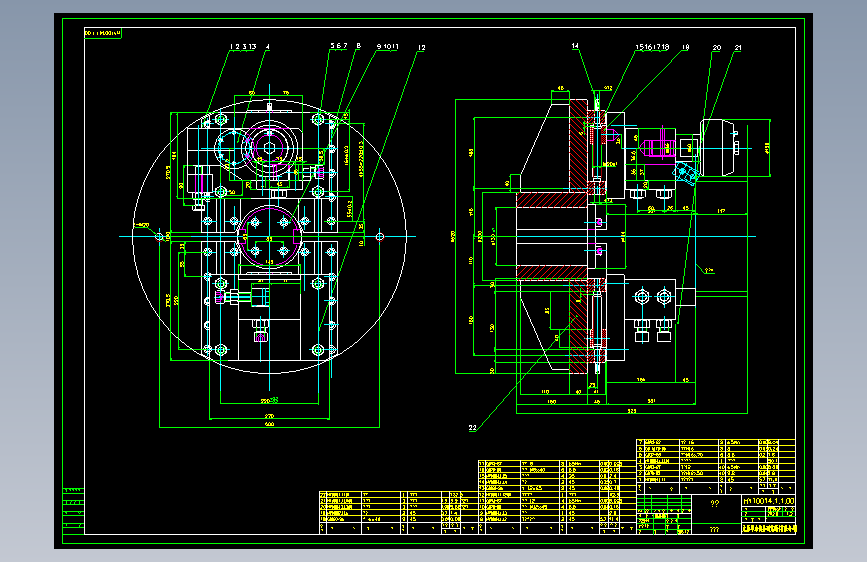Click the part callout label "15 16 17 18"

[x=652, y=47]
